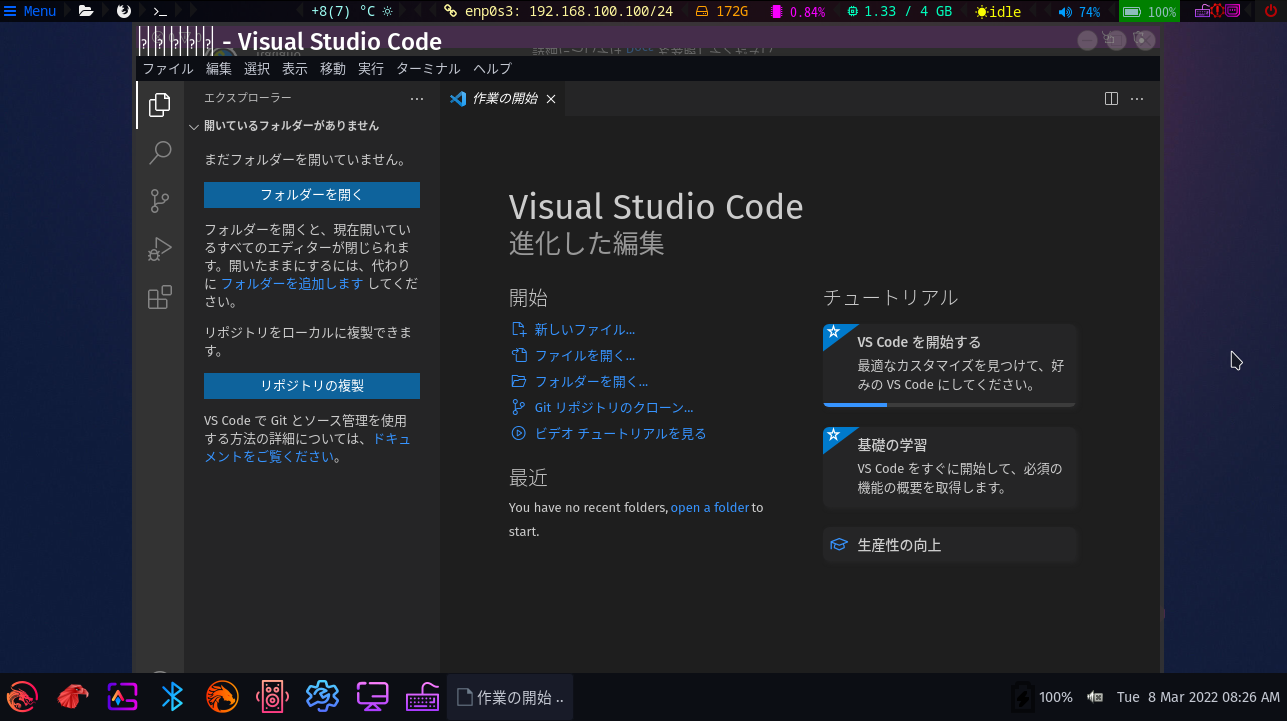Open the Menu button in top panel
Image resolution: width=1287 pixels, height=721 pixels.
pos(30,11)
